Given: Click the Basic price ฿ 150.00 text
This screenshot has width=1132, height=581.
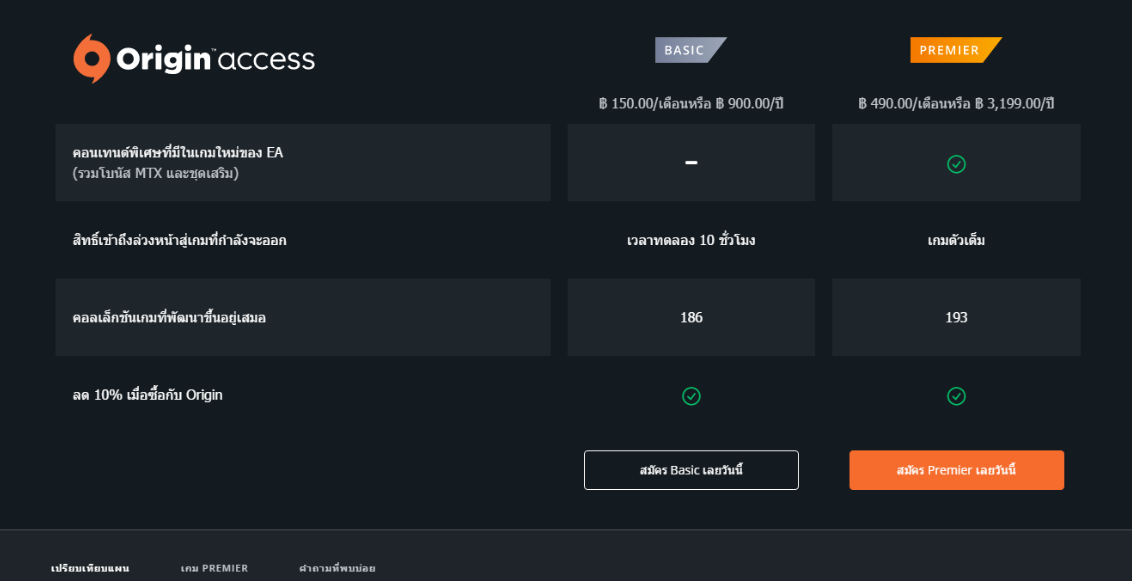Looking at the screenshot, I should (690, 103).
